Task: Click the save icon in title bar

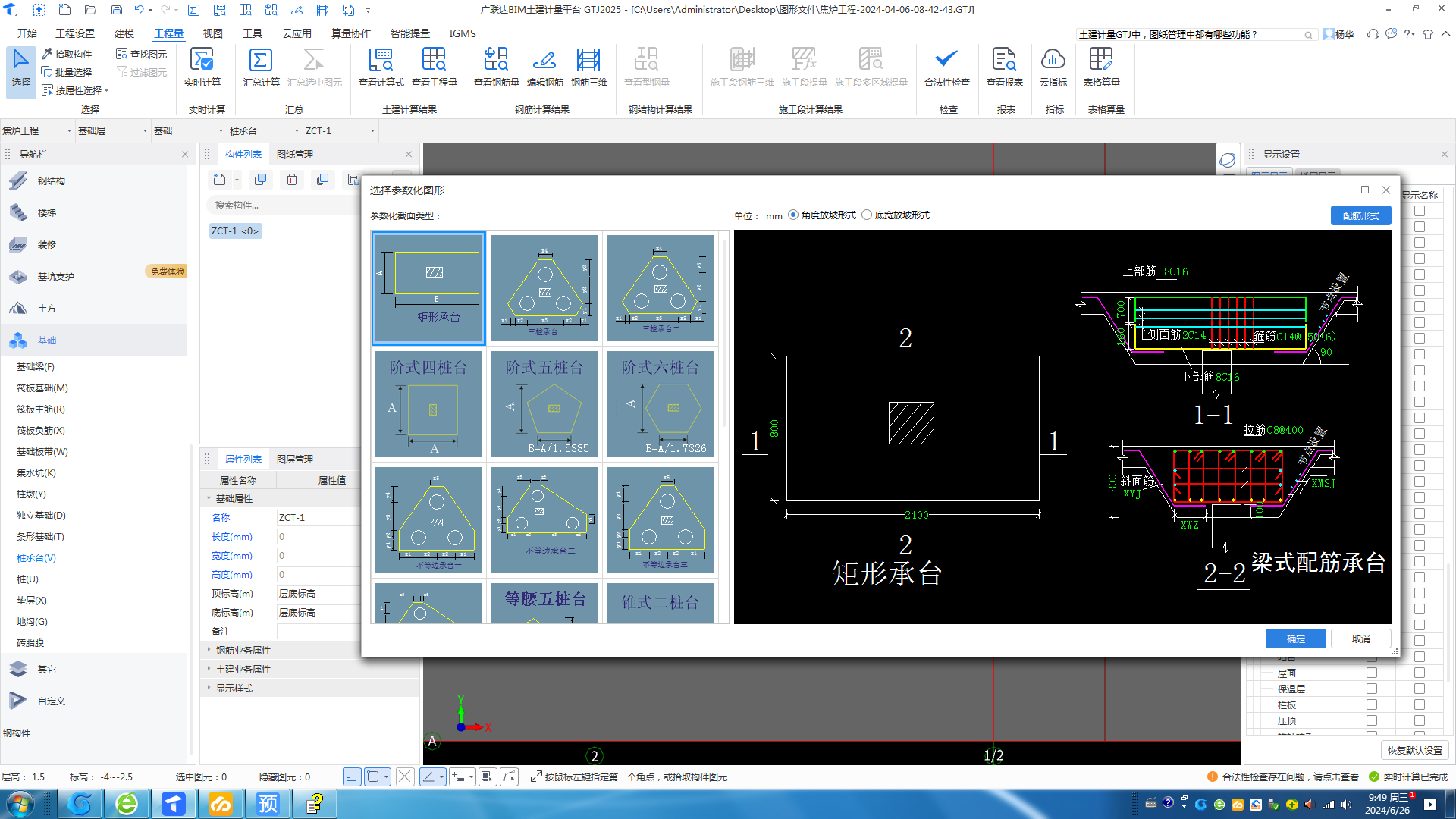Action: pos(116,10)
